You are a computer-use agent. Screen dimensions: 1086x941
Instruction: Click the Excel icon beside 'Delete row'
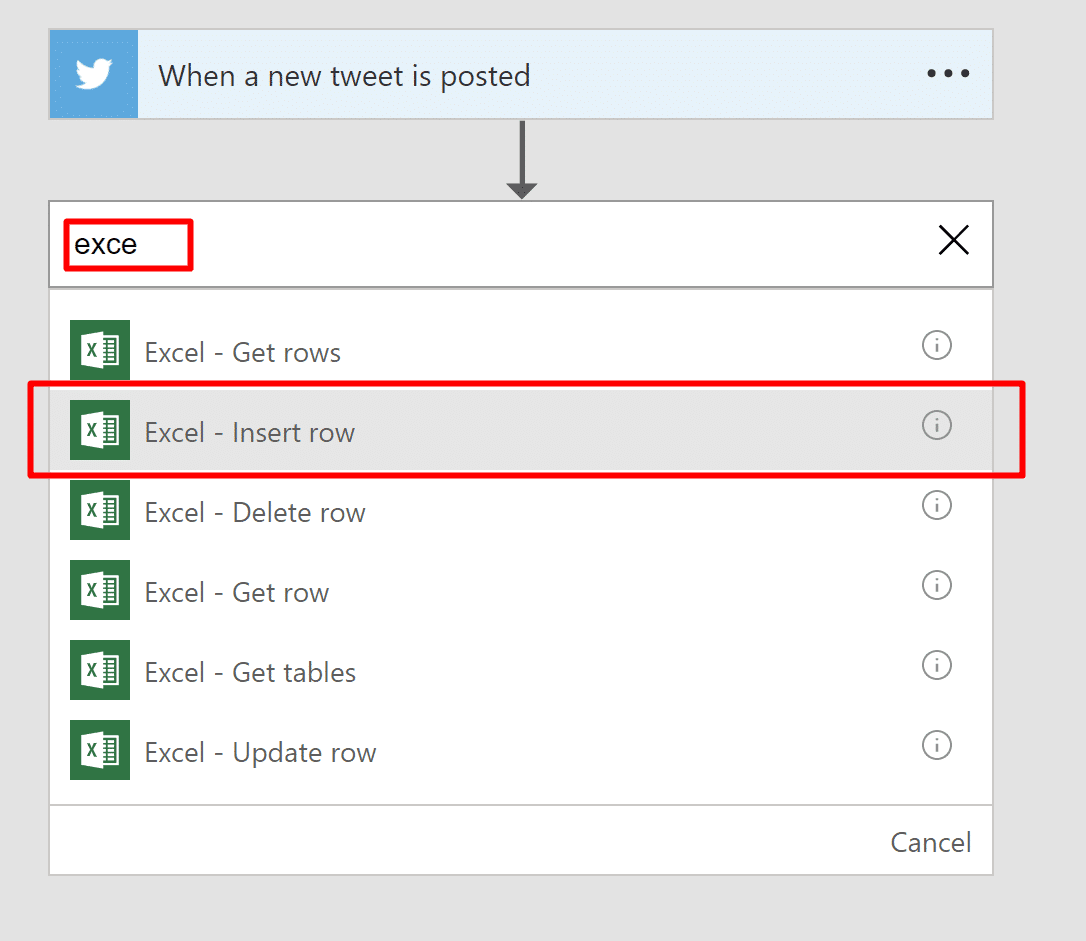(100, 510)
